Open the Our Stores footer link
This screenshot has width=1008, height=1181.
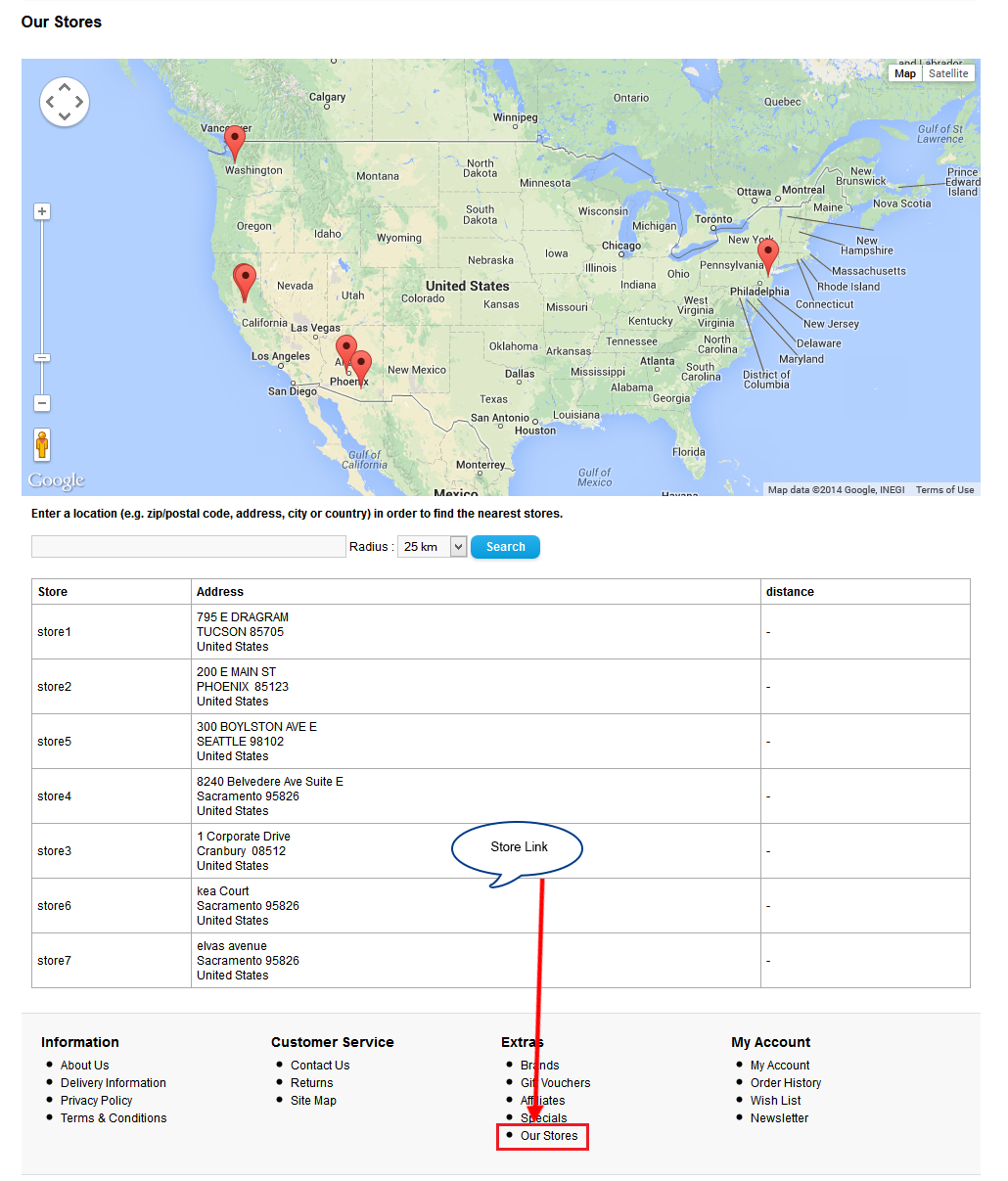[x=549, y=1136]
